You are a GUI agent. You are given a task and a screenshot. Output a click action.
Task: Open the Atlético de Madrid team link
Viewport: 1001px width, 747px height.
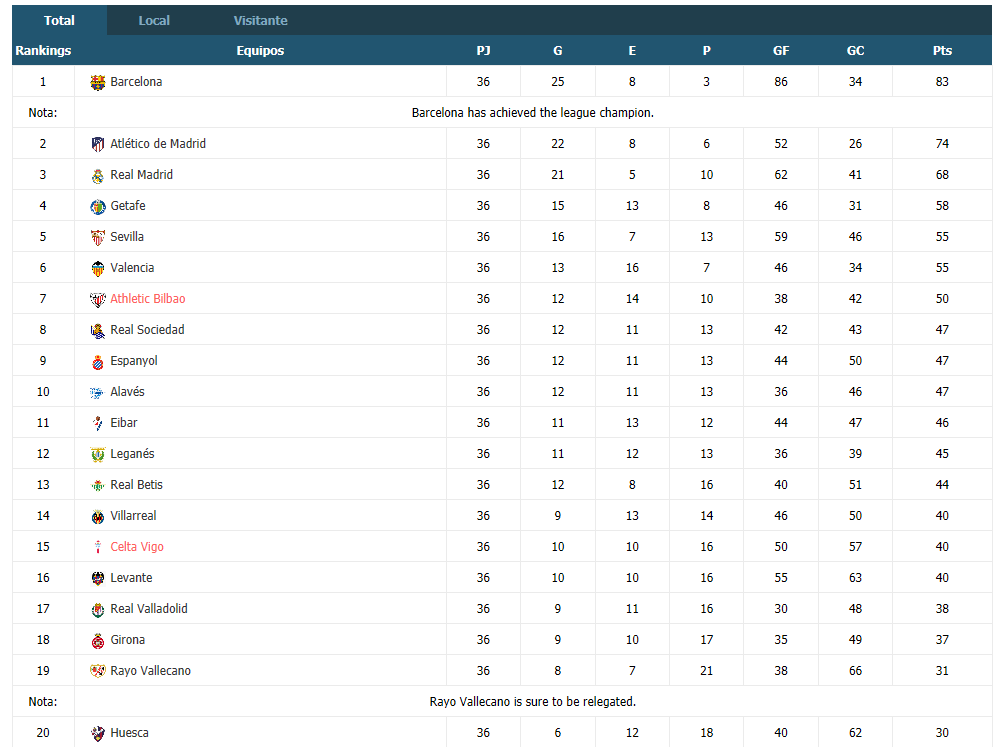click(158, 144)
